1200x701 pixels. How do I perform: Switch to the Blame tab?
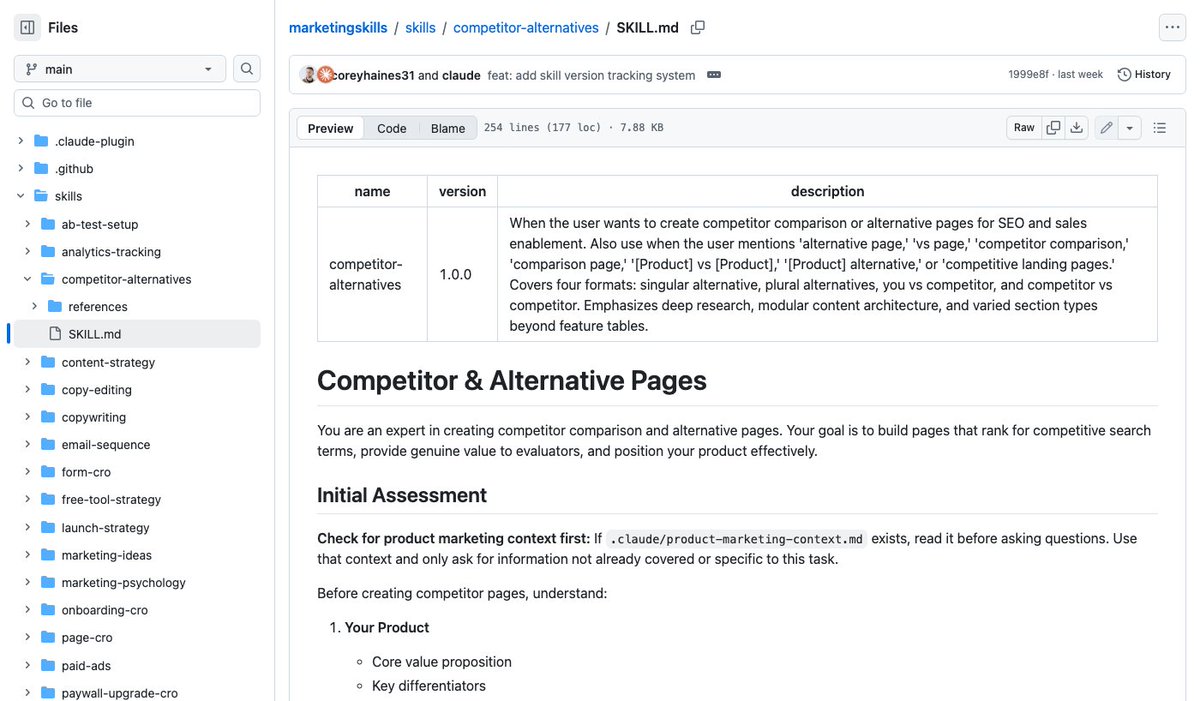point(448,128)
